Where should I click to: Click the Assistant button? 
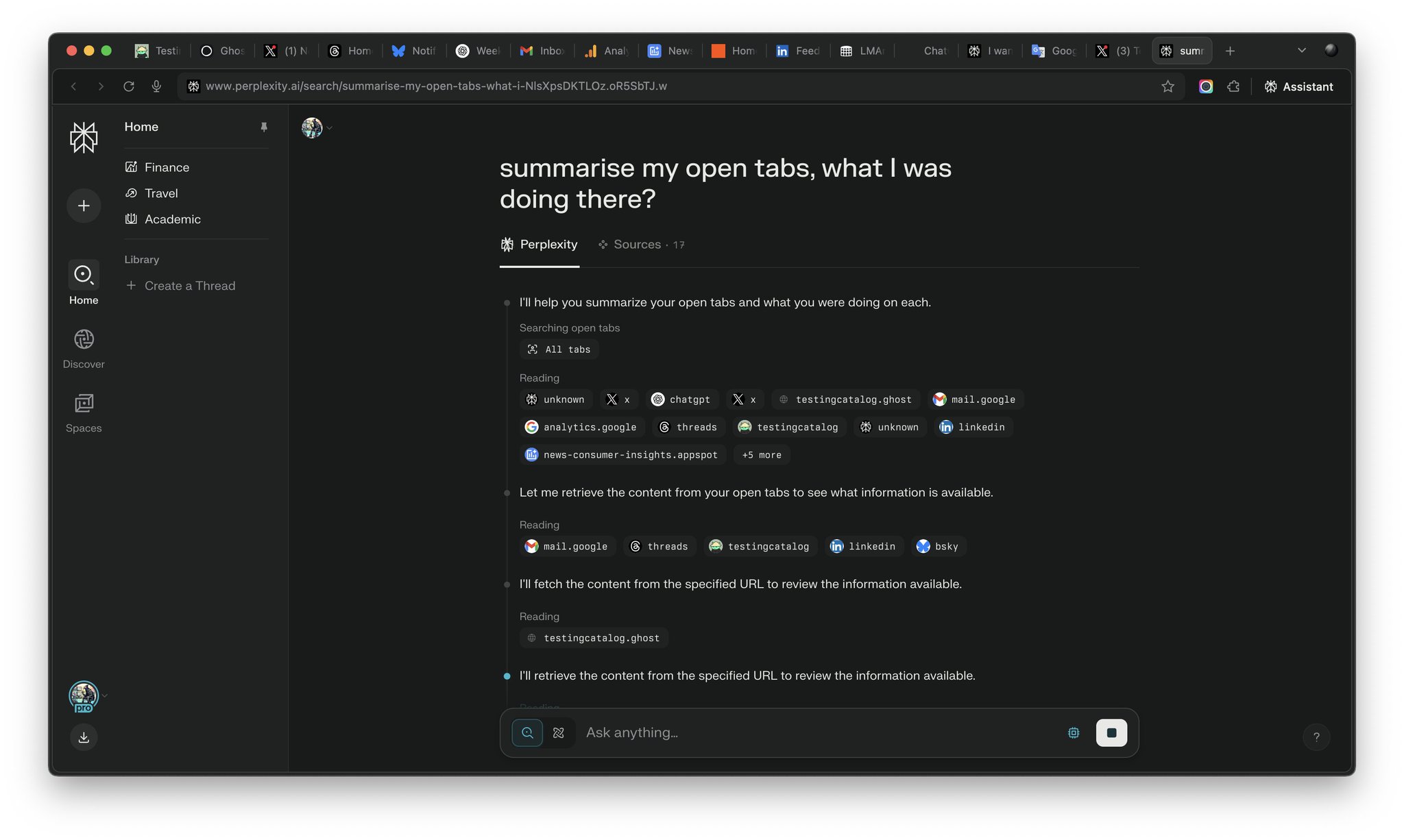tap(1298, 86)
